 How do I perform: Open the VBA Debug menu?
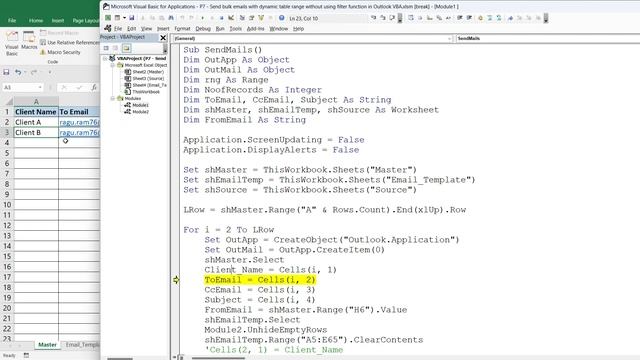[x=203, y=29]
